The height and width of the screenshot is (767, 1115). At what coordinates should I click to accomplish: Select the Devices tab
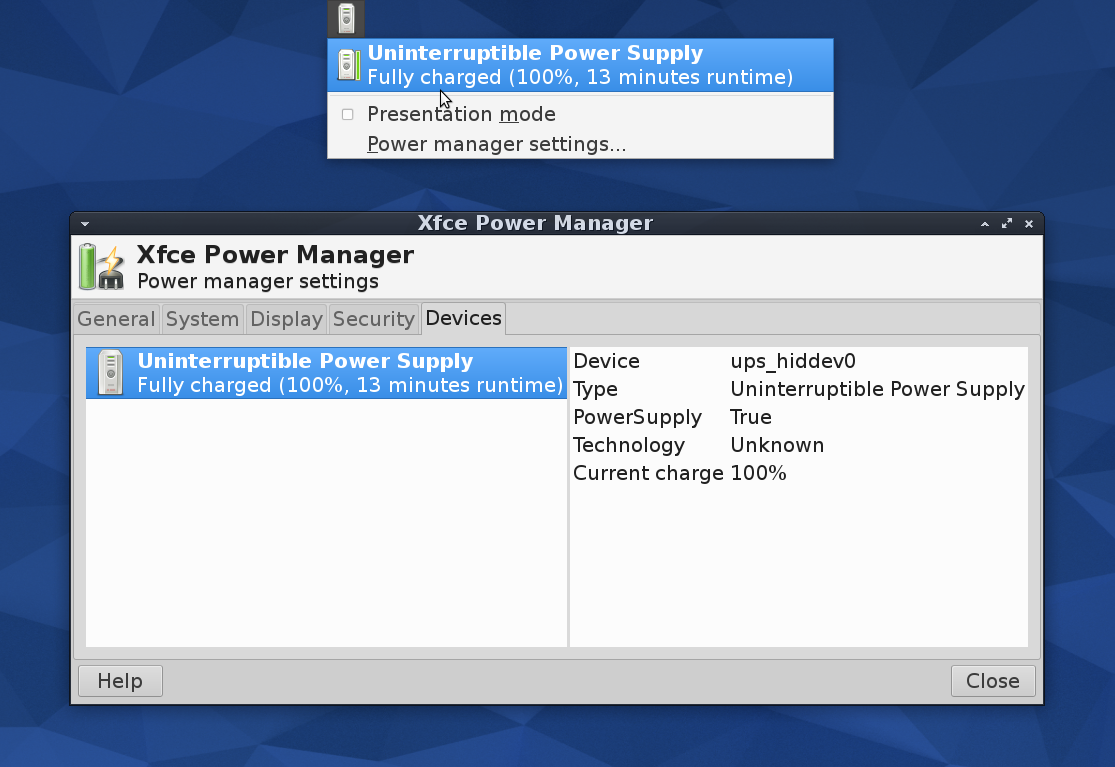(463, 318)
